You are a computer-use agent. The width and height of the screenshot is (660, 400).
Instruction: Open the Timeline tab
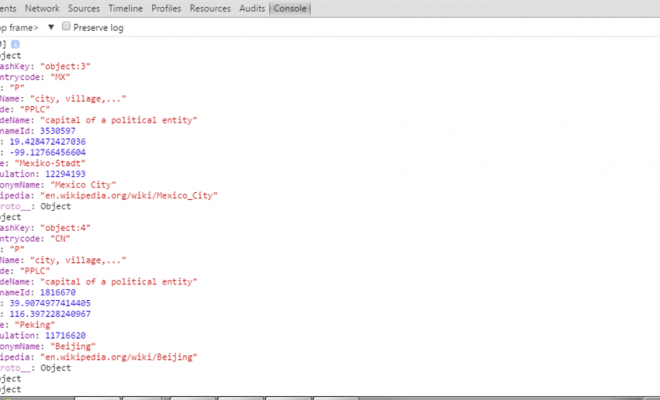(125, 8)
